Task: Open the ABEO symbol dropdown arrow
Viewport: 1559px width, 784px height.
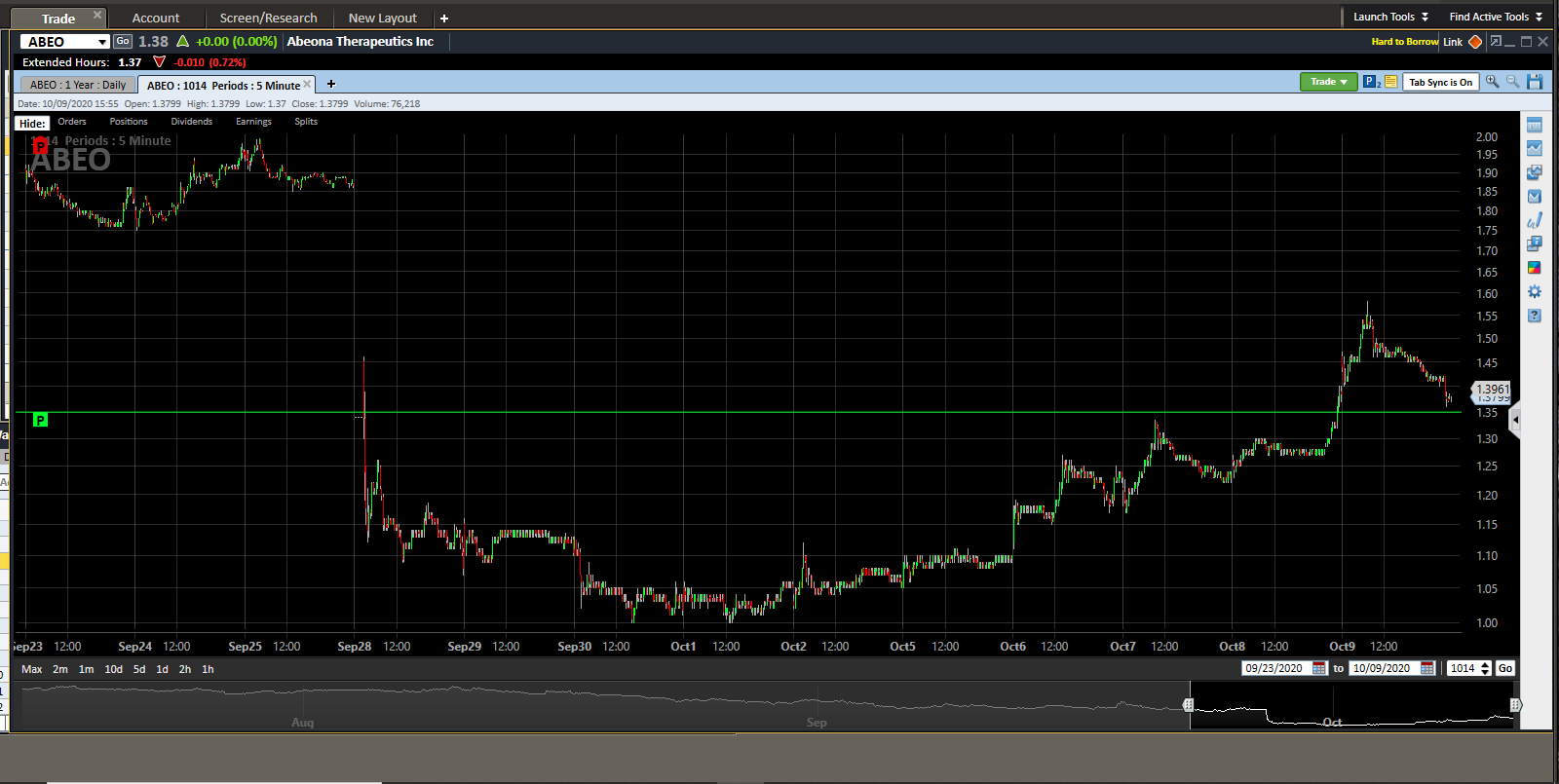Action: [102, 42]
